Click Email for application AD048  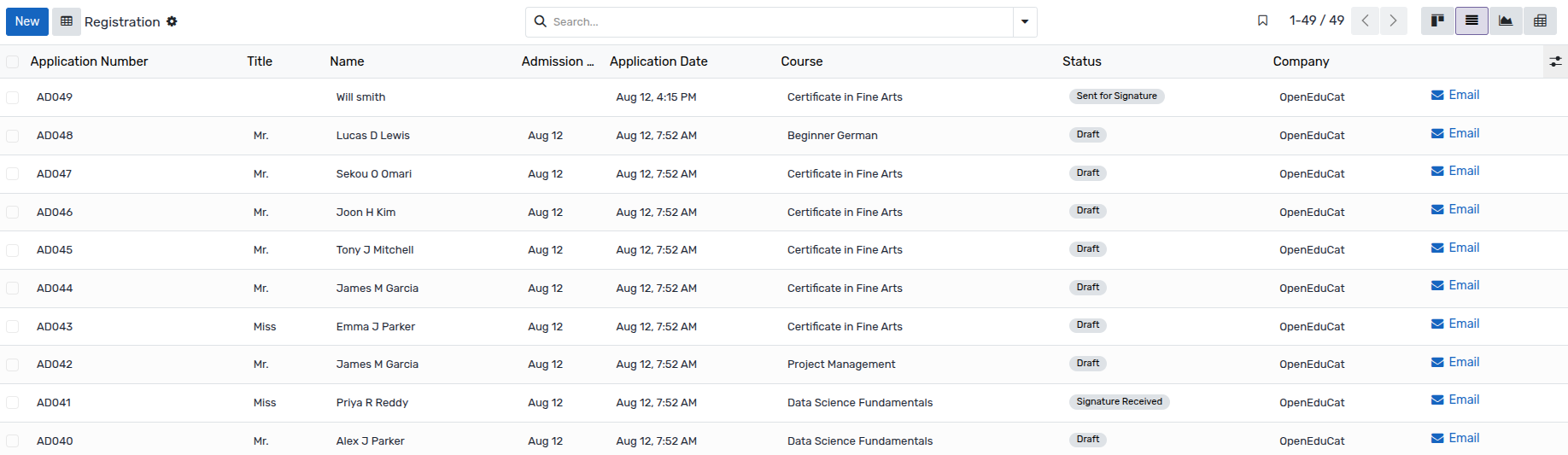pos(1455,133)
